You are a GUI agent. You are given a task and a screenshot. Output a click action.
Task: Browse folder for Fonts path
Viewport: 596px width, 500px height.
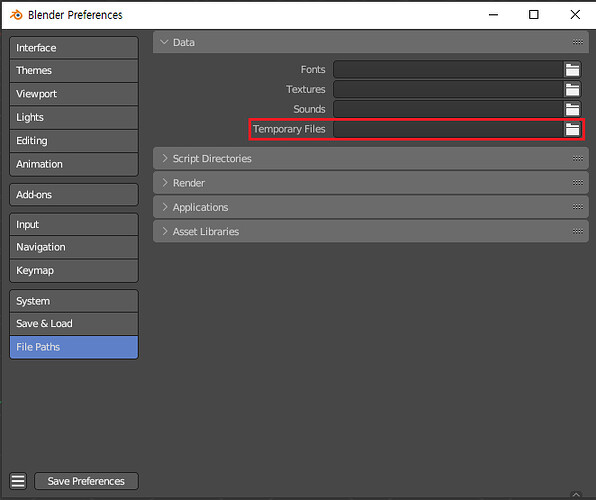[572, 70]
